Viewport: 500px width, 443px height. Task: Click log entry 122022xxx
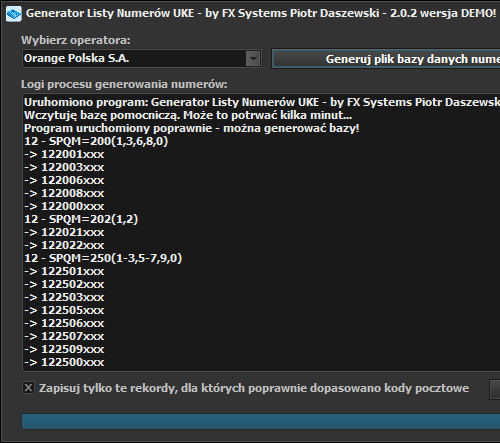[64, 245]
